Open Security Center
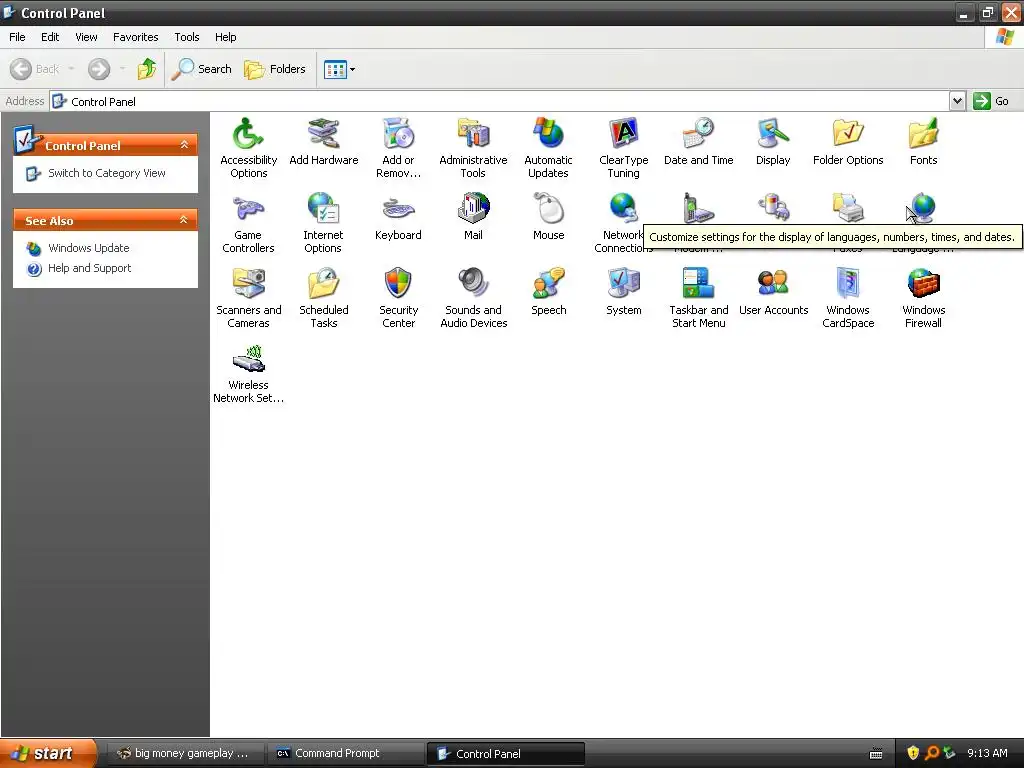 tap(398, 298)
